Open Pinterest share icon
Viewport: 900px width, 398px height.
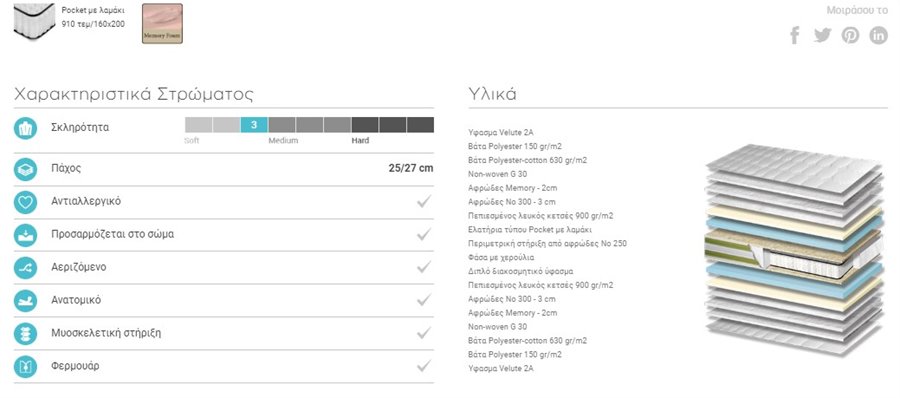tap(851, 35)
